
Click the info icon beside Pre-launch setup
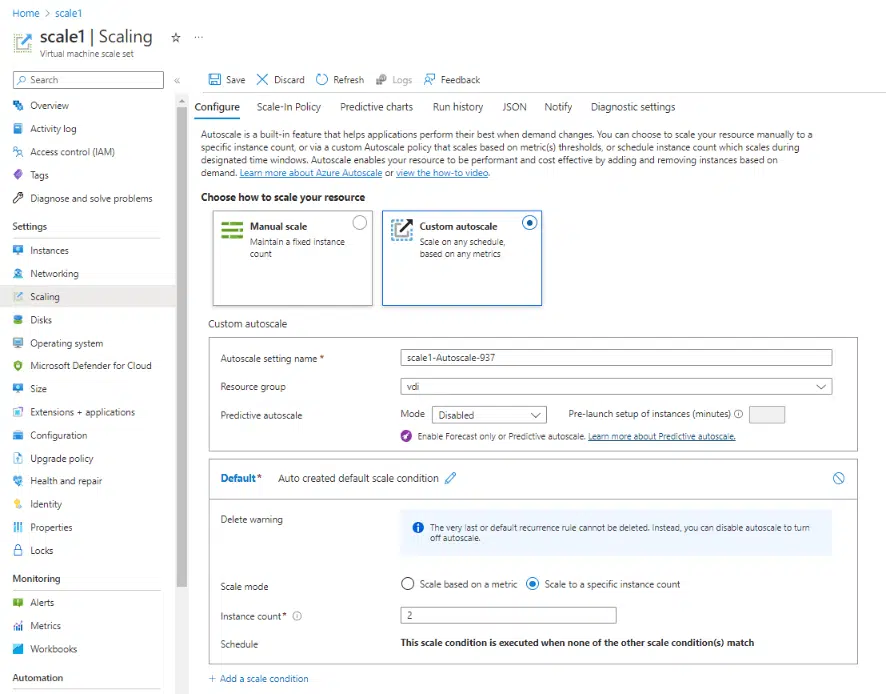[738, 414]
